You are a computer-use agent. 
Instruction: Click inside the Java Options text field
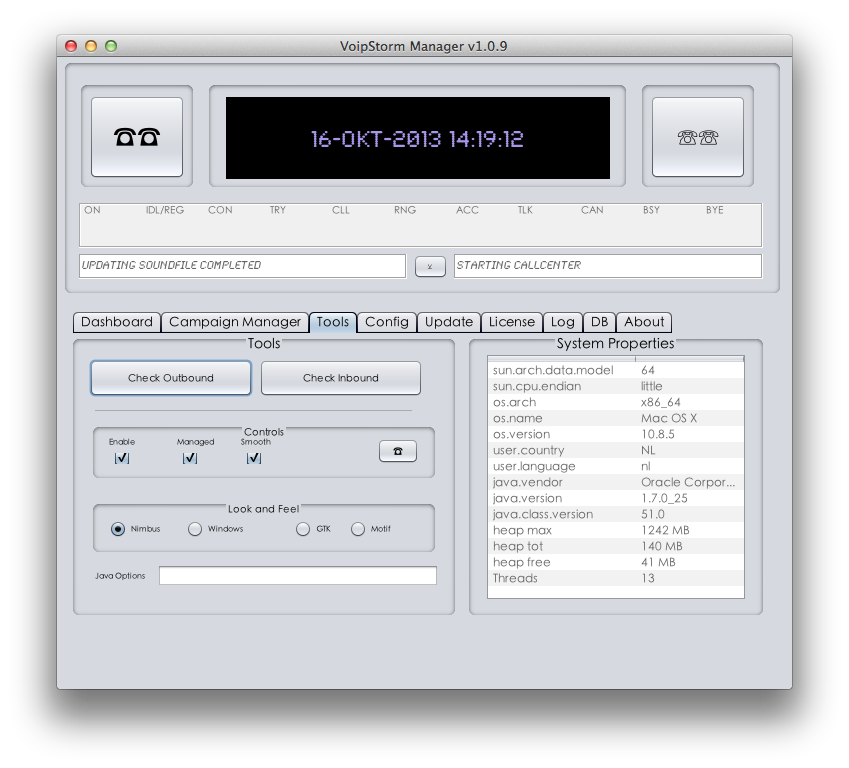[297, 576]
